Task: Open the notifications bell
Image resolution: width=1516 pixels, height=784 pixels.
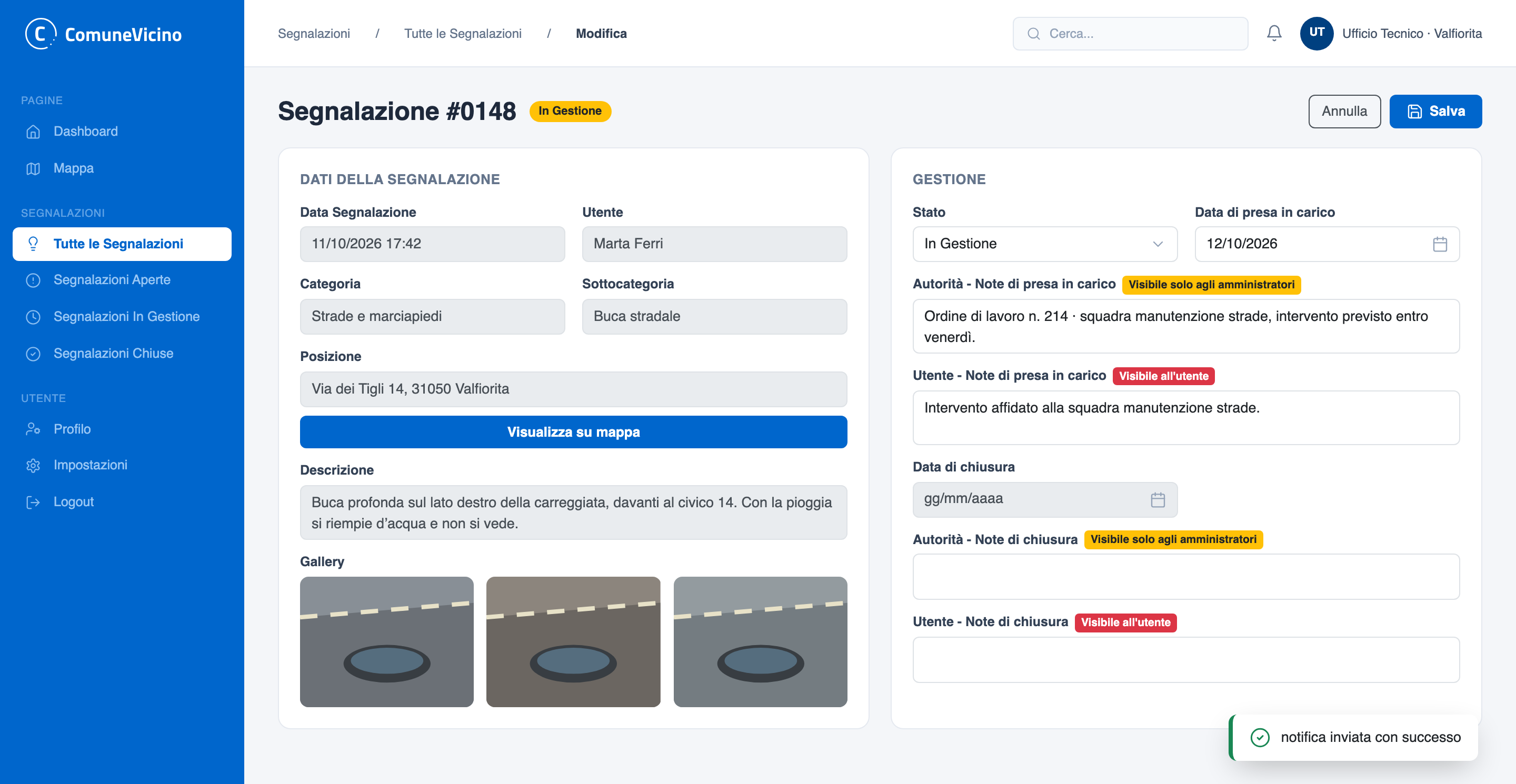Action: coord(1274,34)
